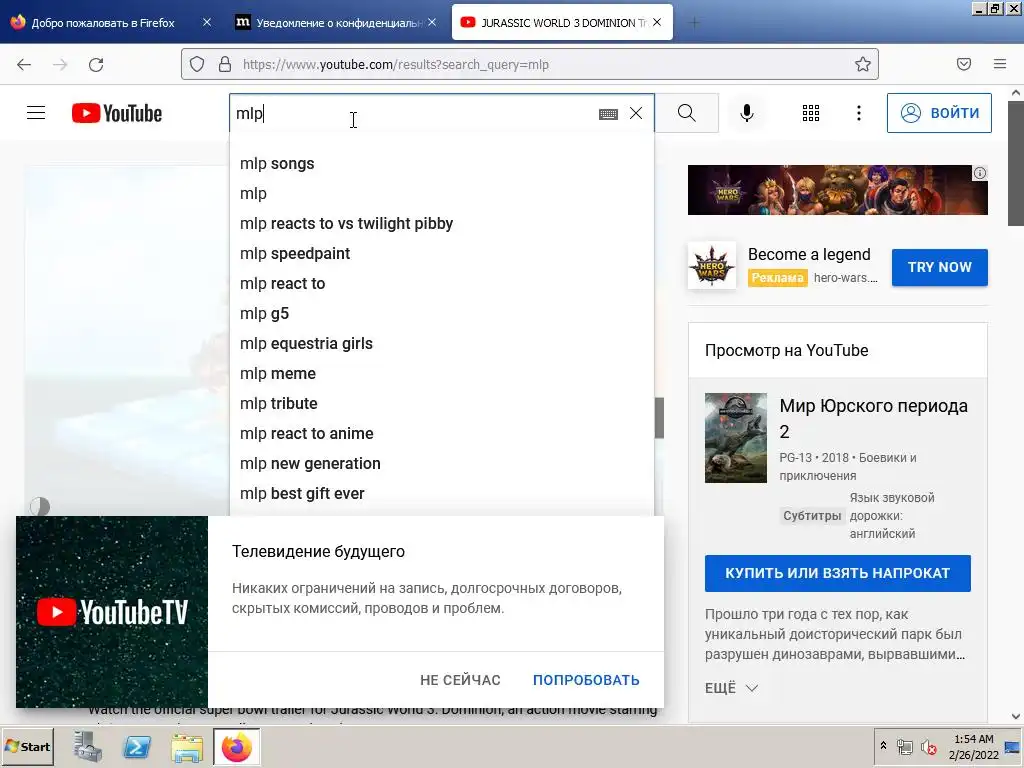Open the Windows Start button
This screenshot has height=768, width=1024.
[27, 746]
